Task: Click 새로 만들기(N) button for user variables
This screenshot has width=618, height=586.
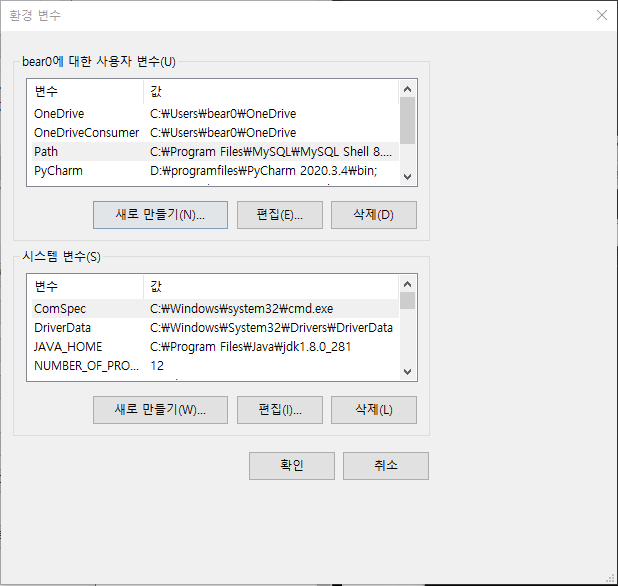Action: 160,215
